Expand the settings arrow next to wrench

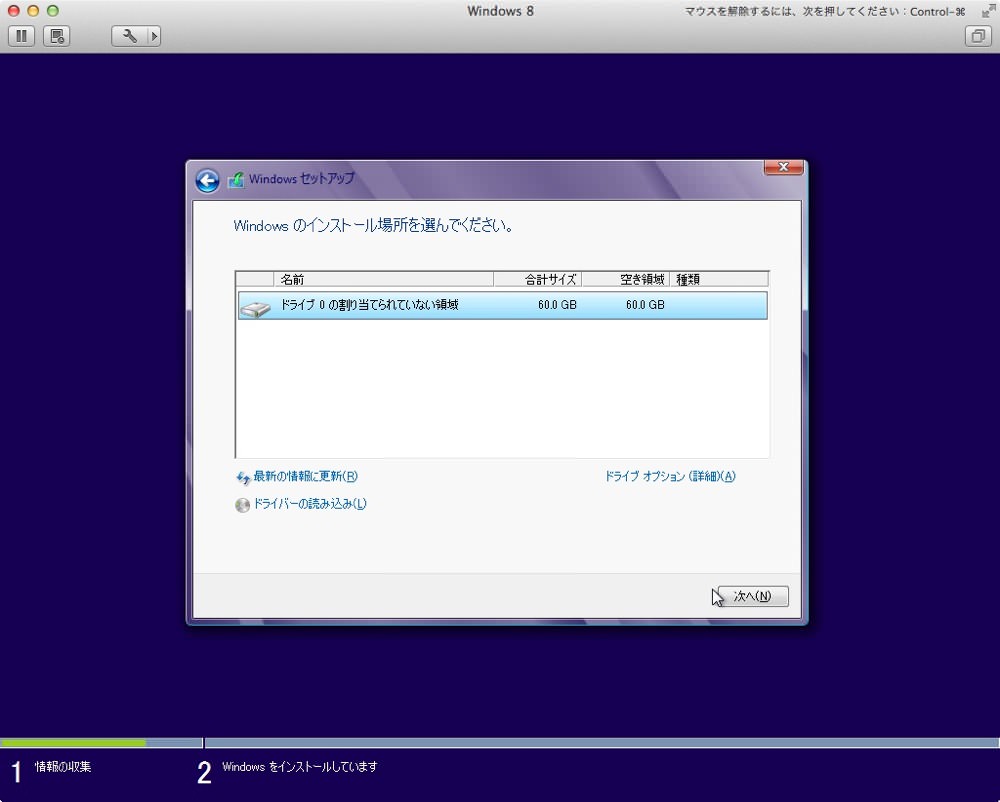[154, 36]
